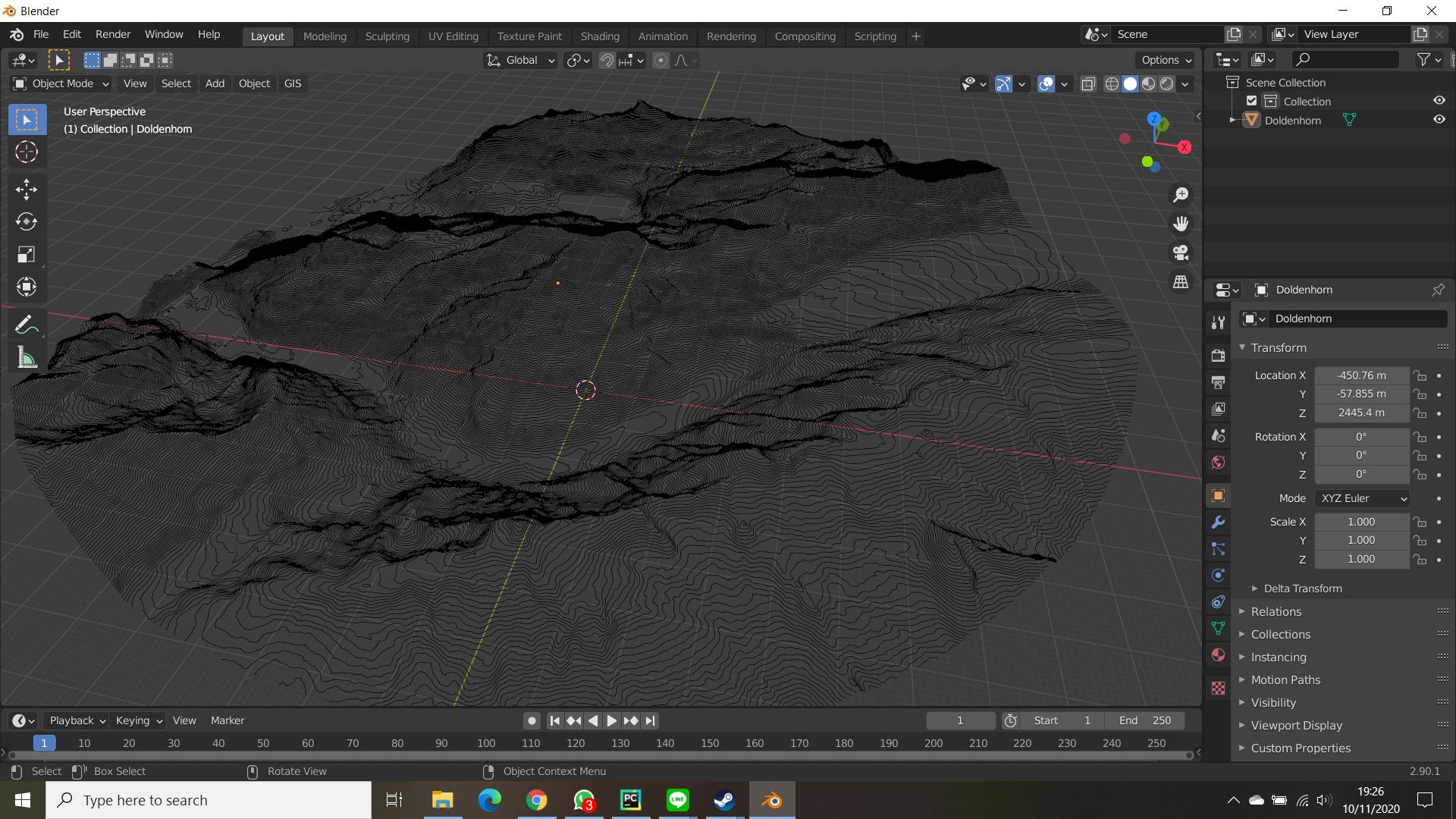Screen dimensions: 1456x819
Task: Open the Render menu
Action: (x=113, y=34)
